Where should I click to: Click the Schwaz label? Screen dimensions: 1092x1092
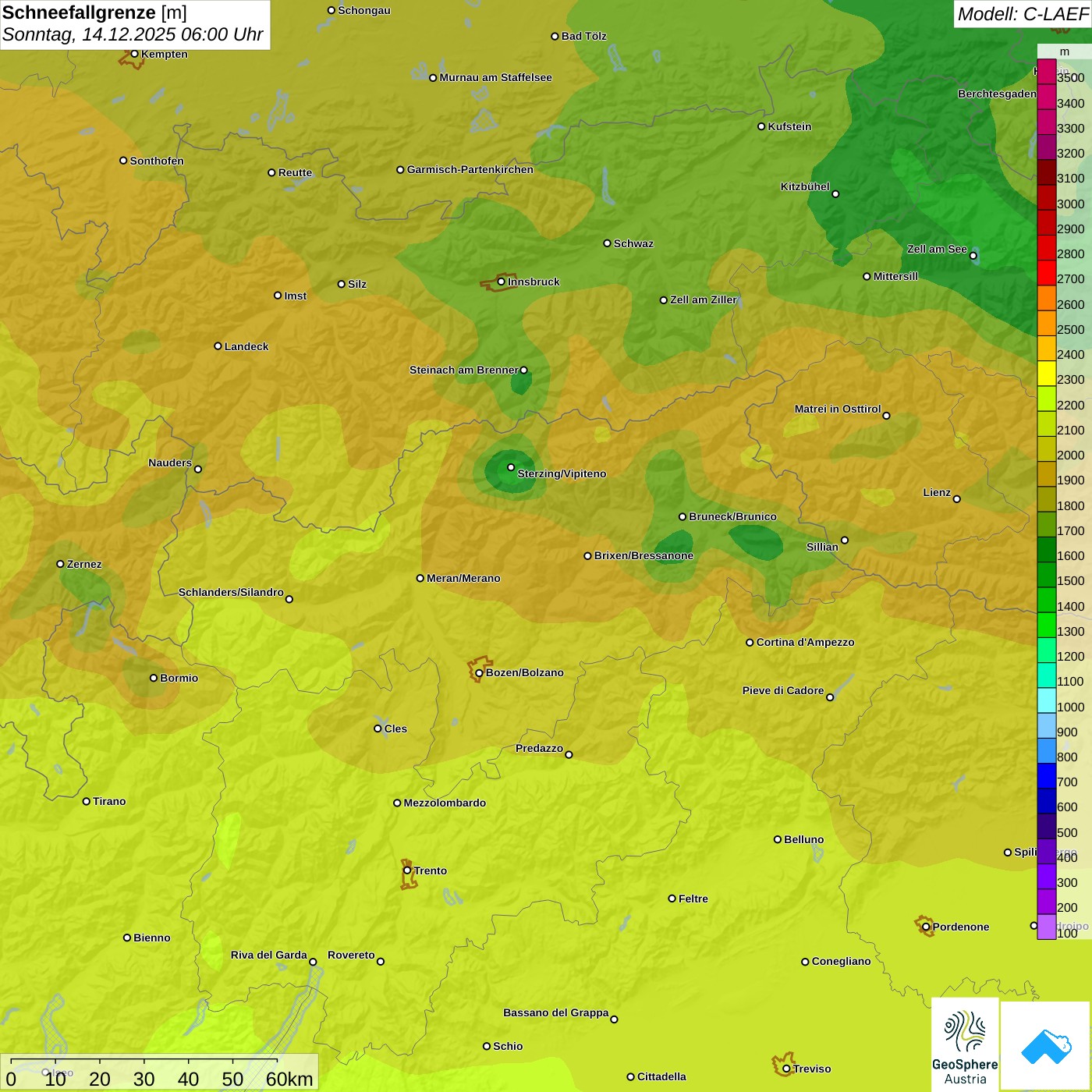633,243
